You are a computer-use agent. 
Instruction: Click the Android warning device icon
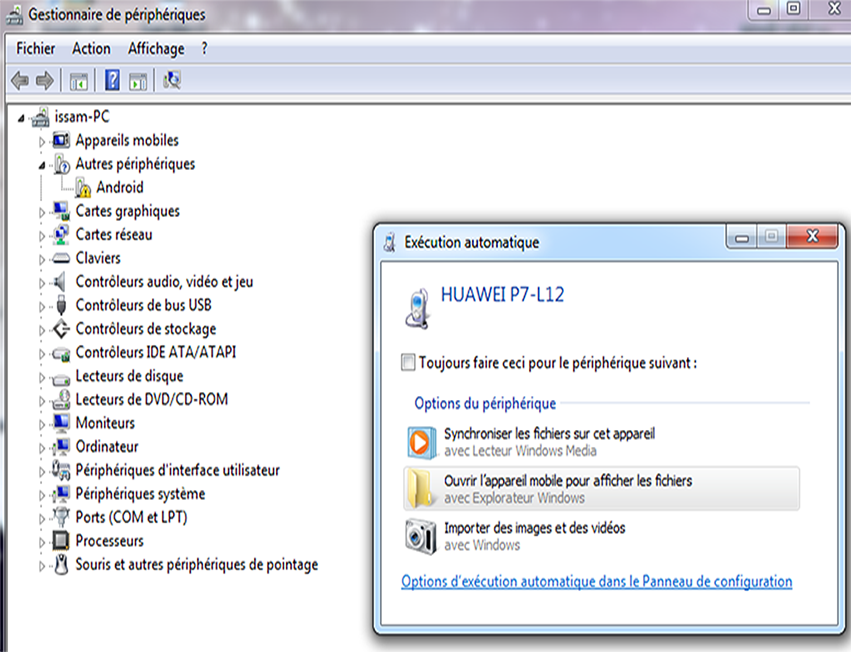pyautogui.click(x=83, y=187)
